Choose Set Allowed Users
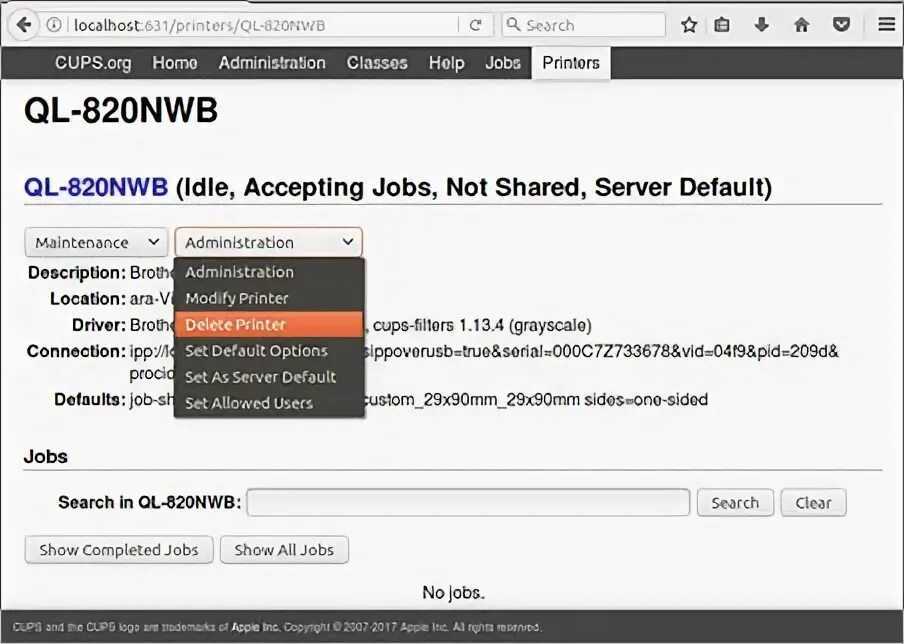This screenshot has height=644, width=904. [x=269, y=403]
